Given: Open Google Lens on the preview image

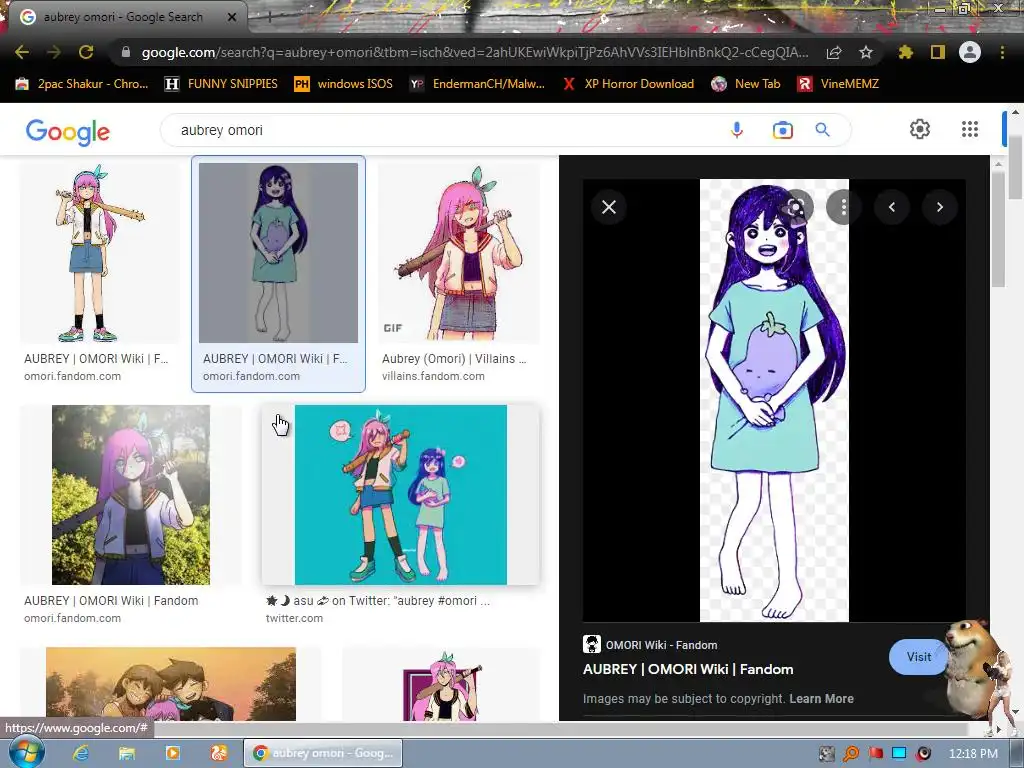Looking at the screenshot, I should click(795, 207).
